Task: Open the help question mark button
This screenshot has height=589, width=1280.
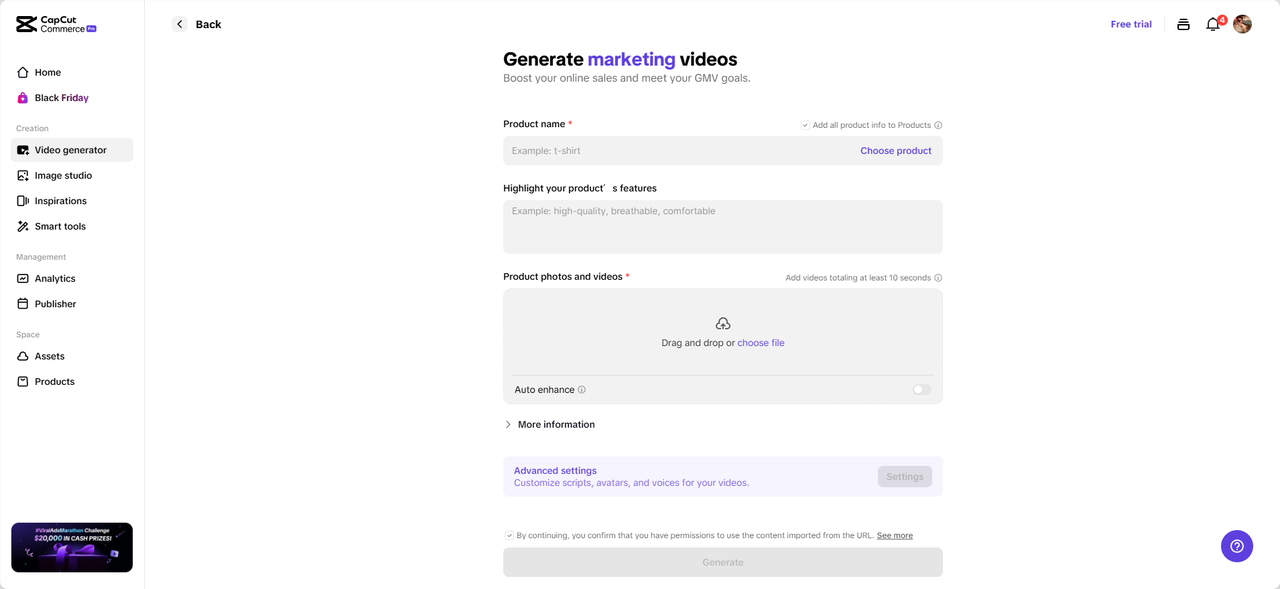Action: [1237, 546]
